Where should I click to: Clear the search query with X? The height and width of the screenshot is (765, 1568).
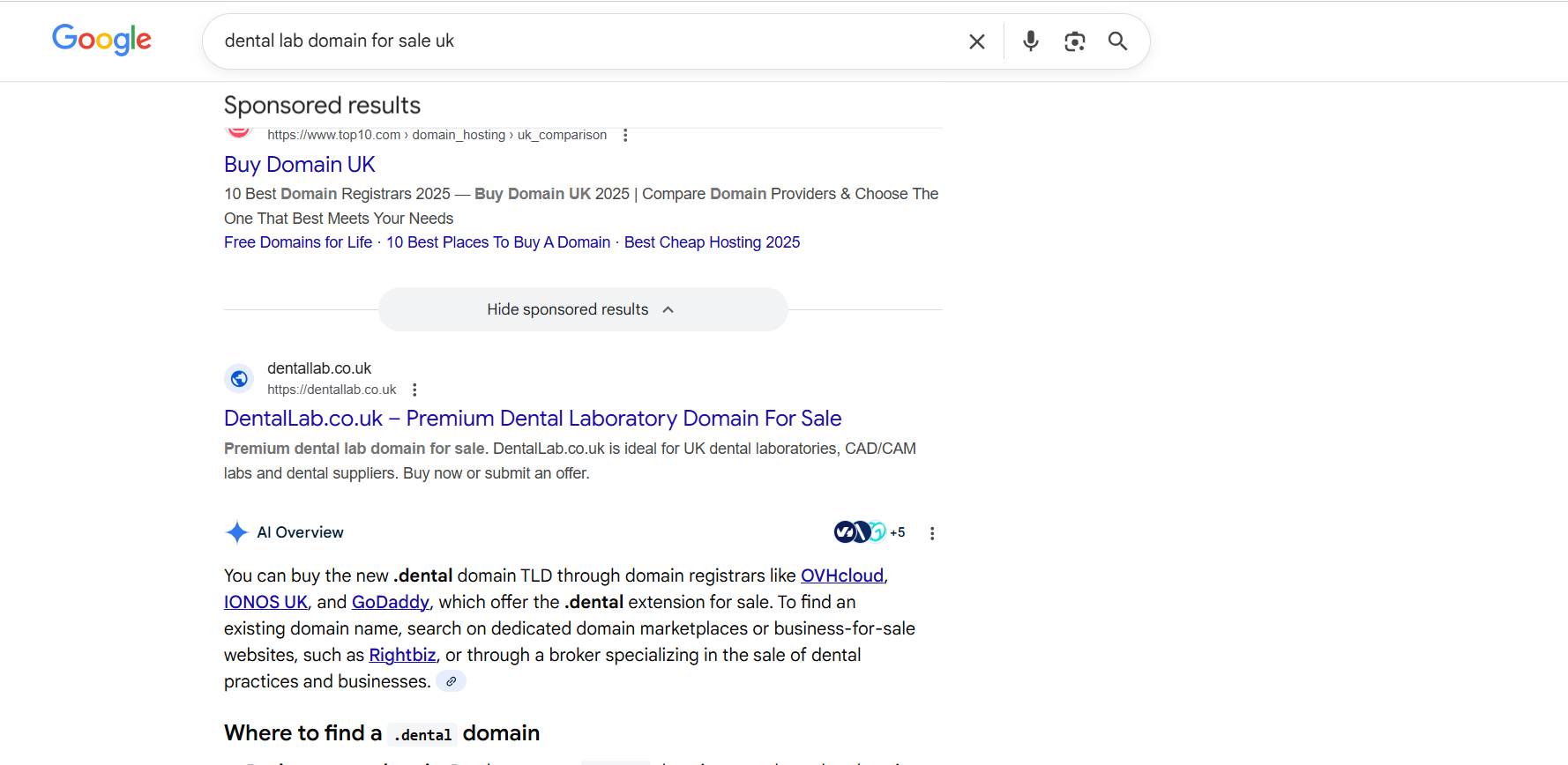point(976,41)
